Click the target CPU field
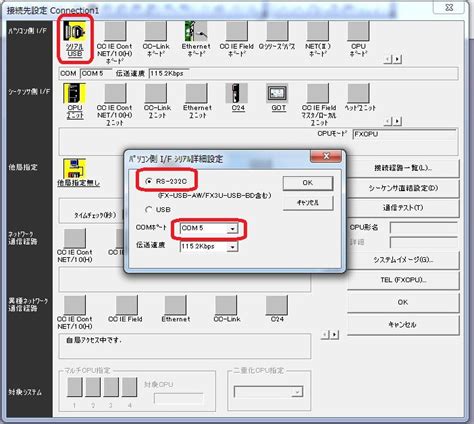 (x=178, y=398)
